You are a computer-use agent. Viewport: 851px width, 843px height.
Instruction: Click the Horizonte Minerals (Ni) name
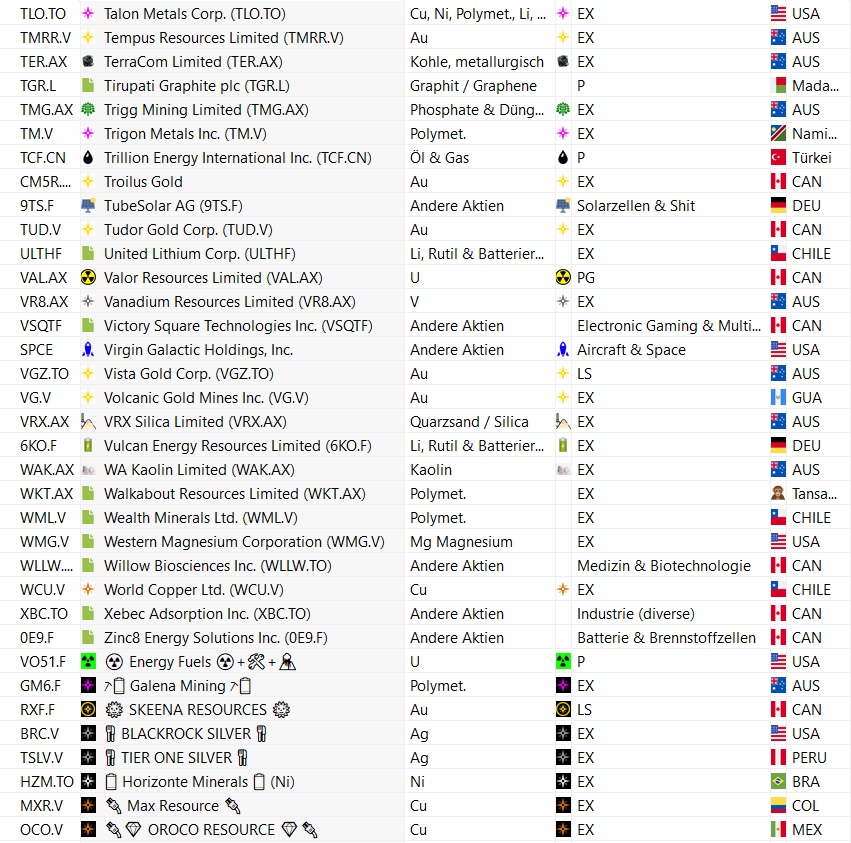pyautogui.click(x=200, y=781)
